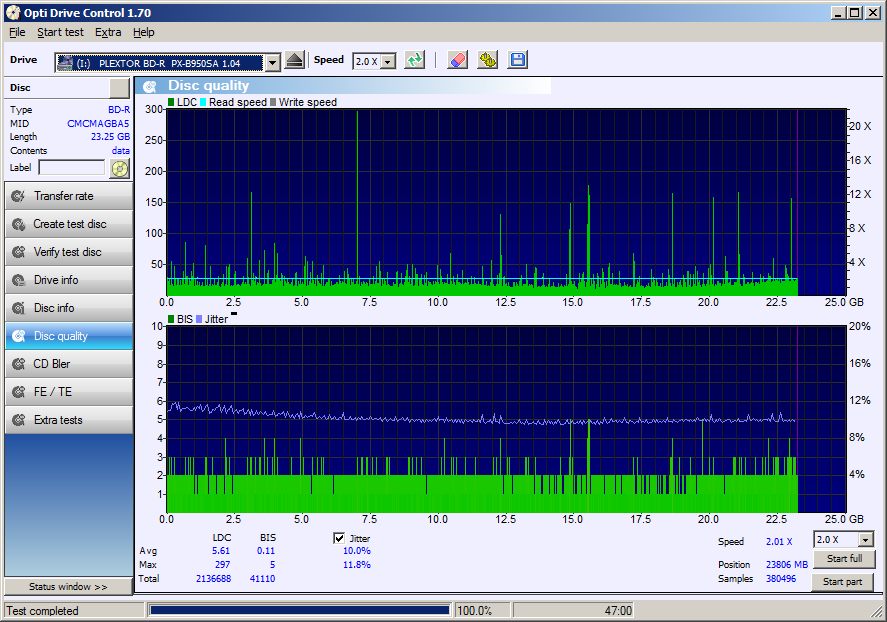Click the gray button beside Disc header

[x=119, y=88]
